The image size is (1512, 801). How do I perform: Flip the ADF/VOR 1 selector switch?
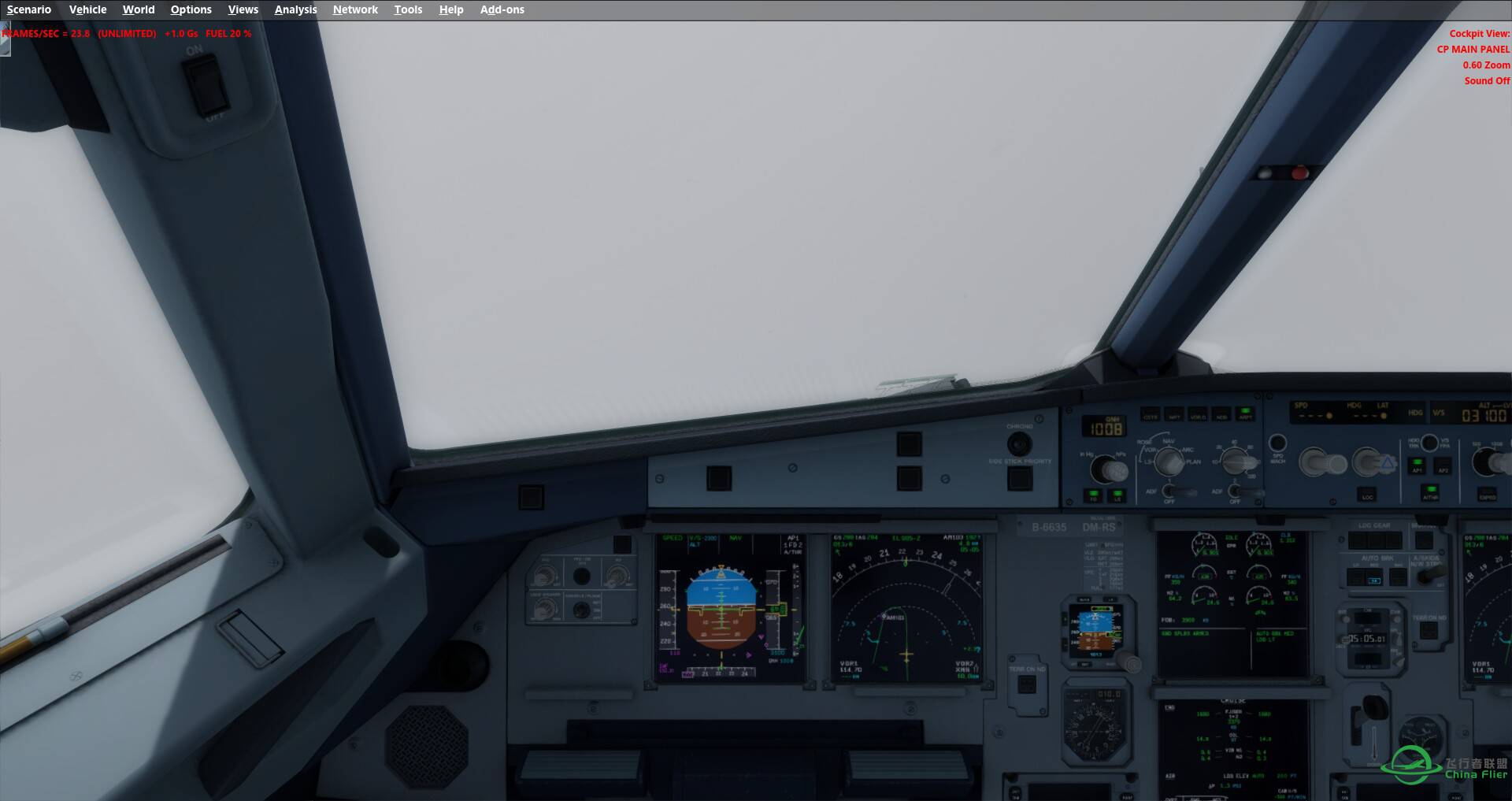[x=1179, y=491]
